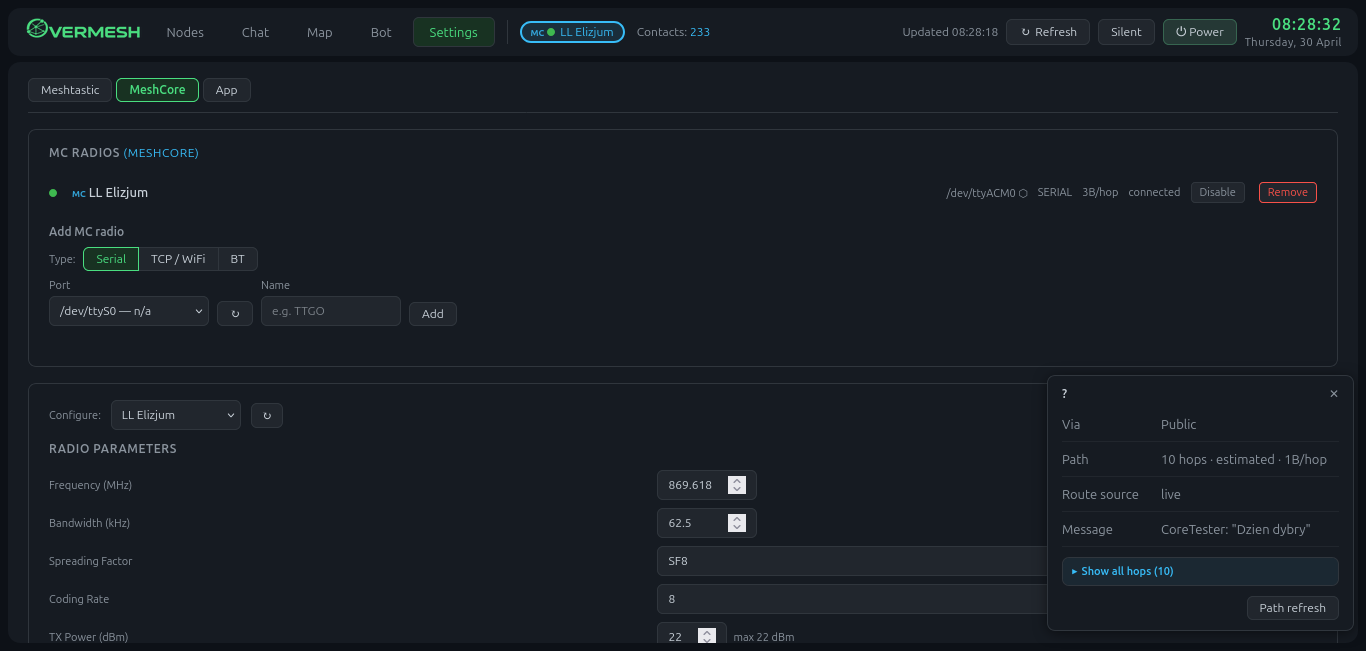Switch to the Meshtastic settings tab
This screenshot has height=651, width=1366.
[70, 90]
